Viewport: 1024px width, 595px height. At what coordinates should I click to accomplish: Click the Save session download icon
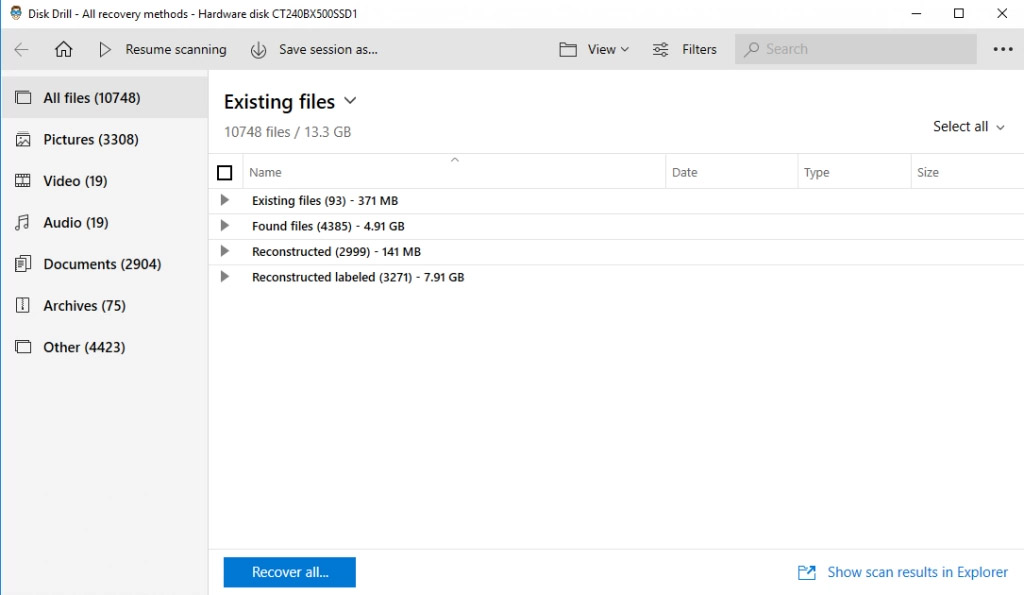click(259, 50)
